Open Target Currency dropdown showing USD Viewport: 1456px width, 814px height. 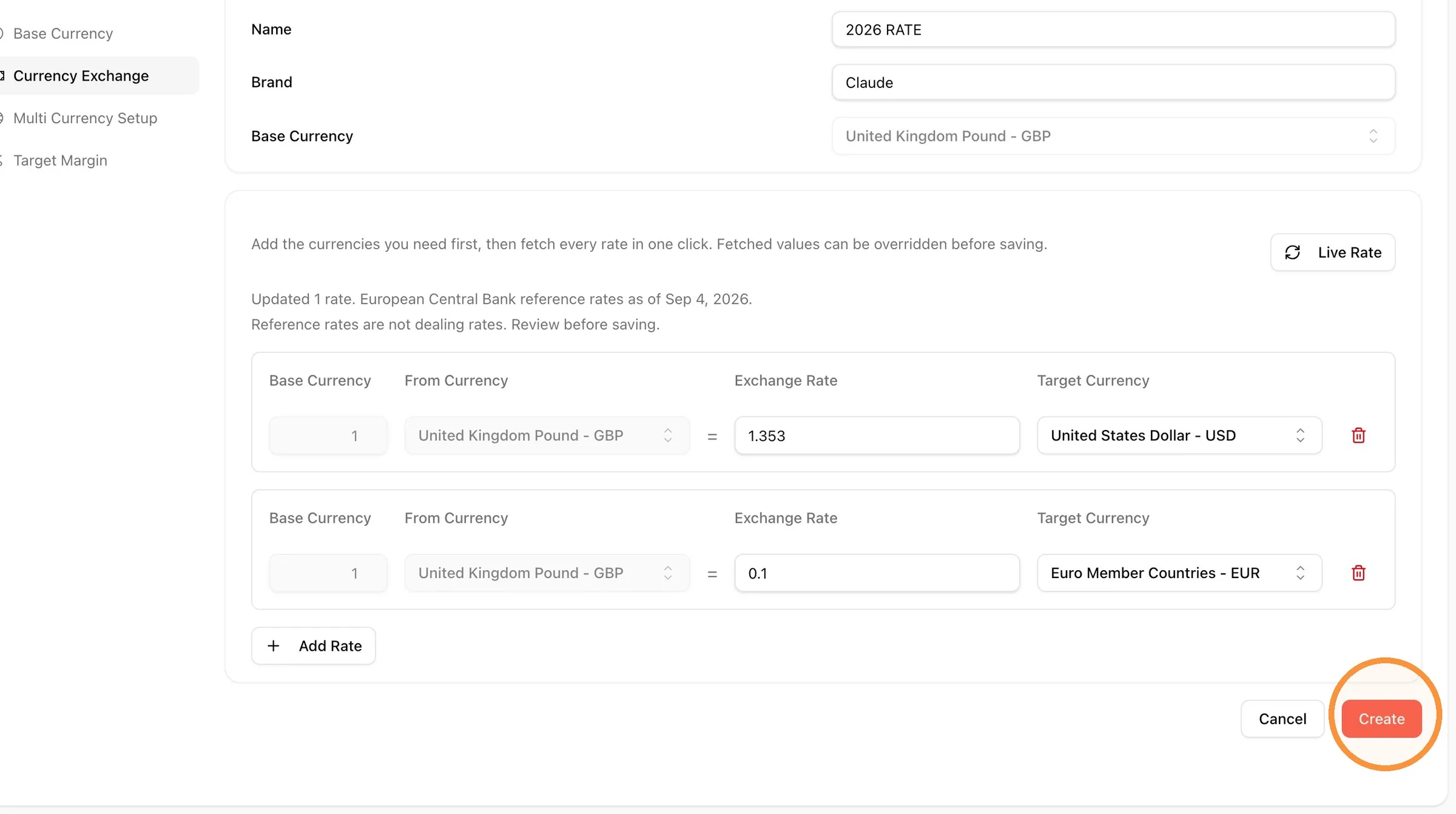click(1179, 436)
